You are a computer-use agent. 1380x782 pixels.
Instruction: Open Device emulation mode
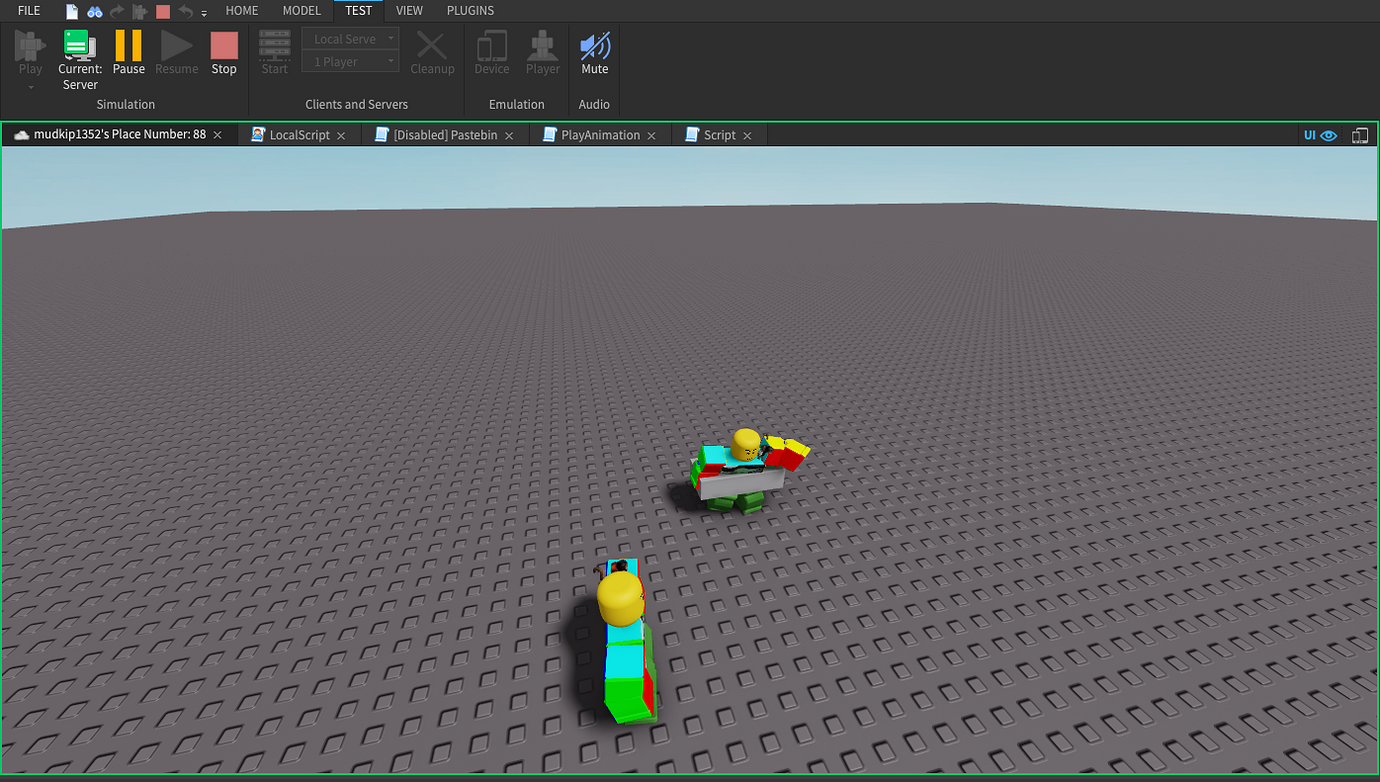click(x=491, y=52)
